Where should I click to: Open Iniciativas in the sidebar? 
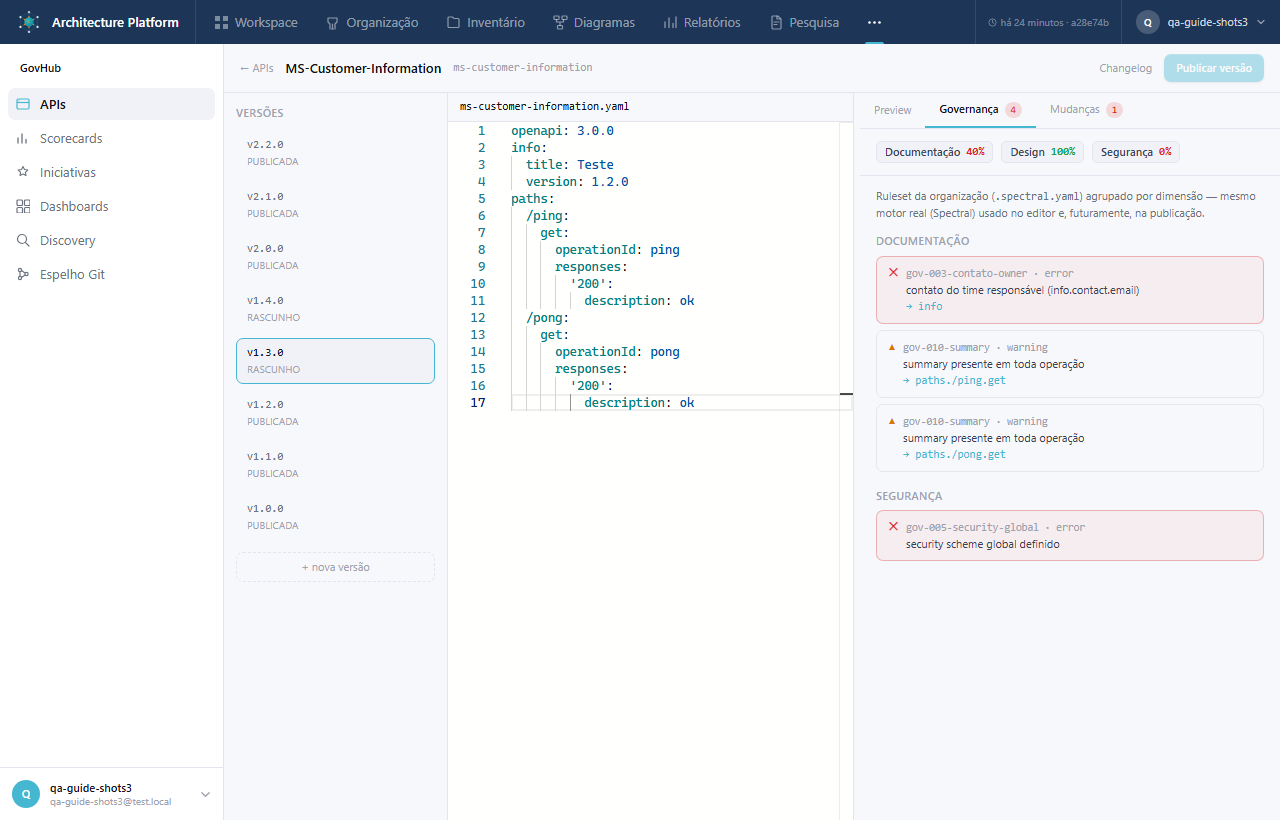pos(111,172)
